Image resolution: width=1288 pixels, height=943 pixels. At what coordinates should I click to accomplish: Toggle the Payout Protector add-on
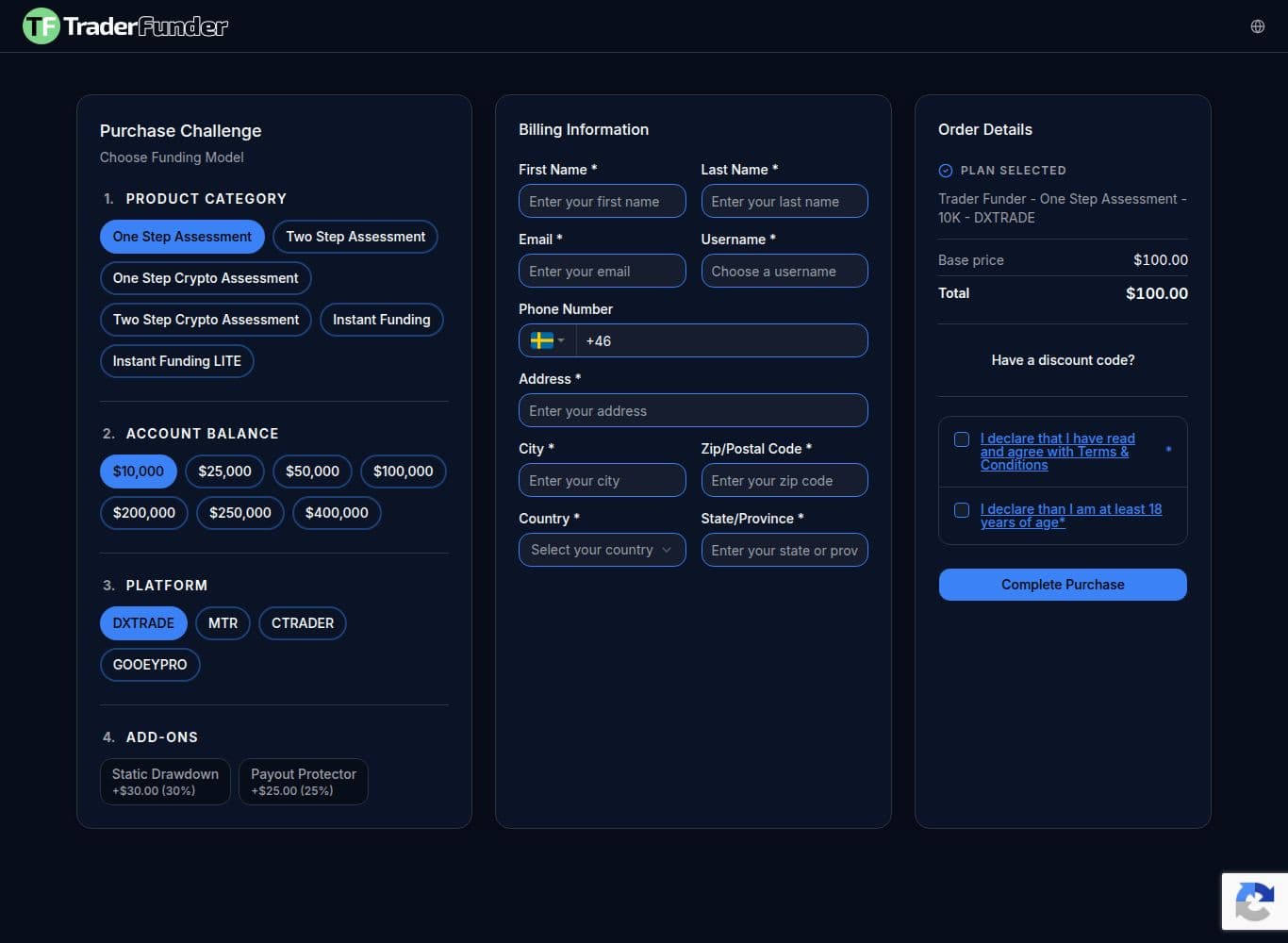pyautogui.click(x=304, y=782)
